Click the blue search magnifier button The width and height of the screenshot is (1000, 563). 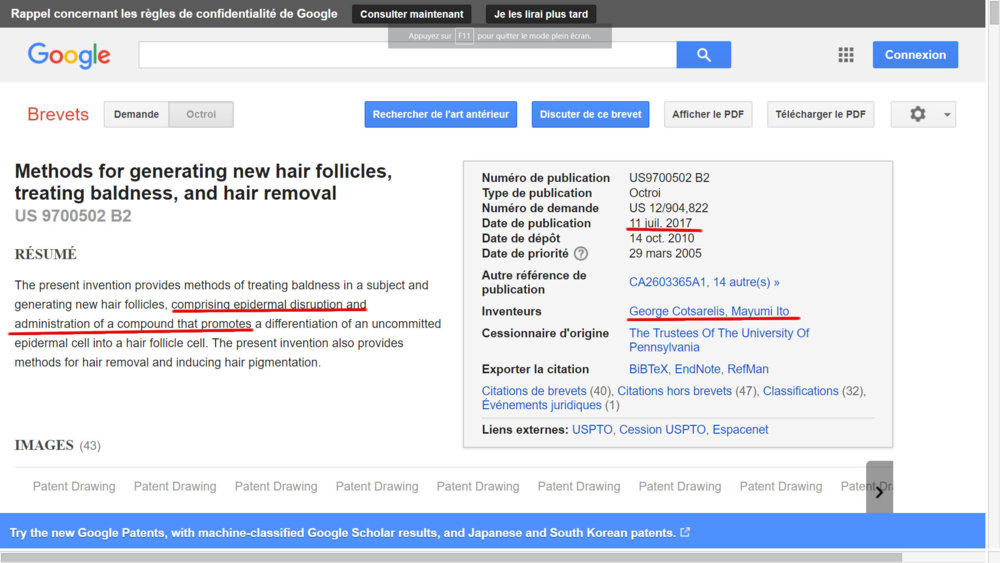coord(703,55)
